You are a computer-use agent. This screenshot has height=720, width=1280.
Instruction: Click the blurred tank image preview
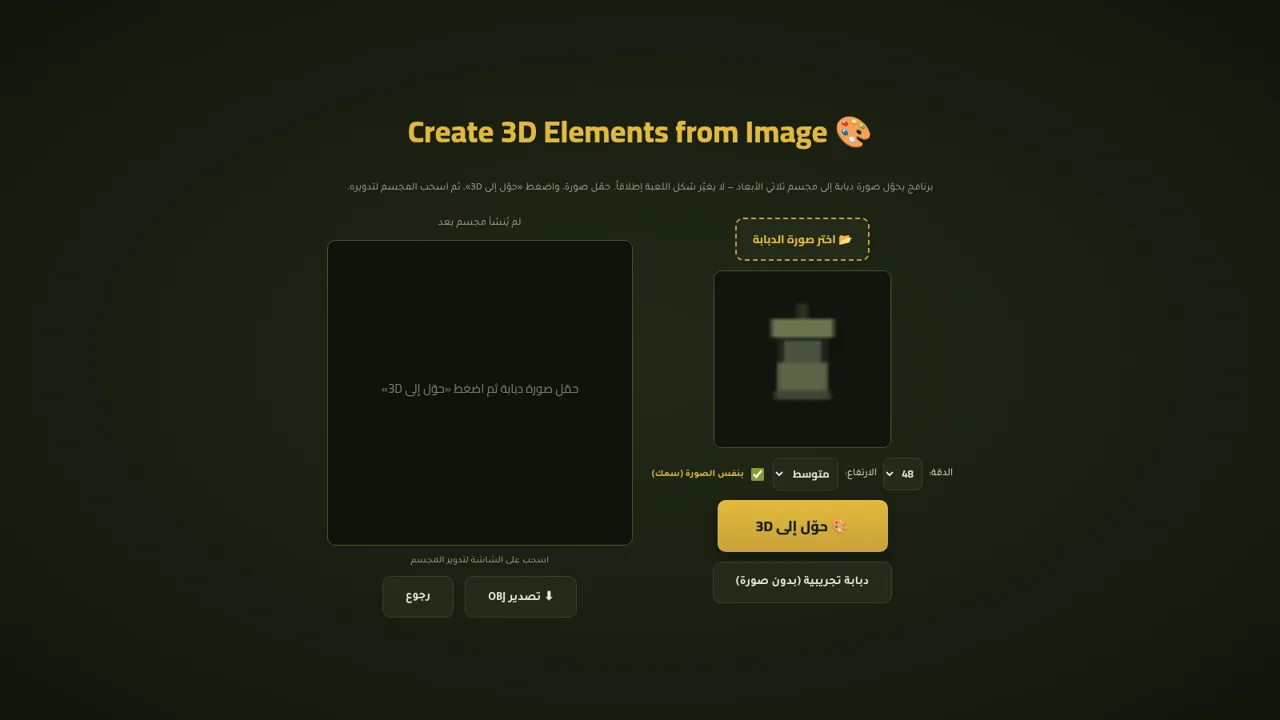point(802,359)
